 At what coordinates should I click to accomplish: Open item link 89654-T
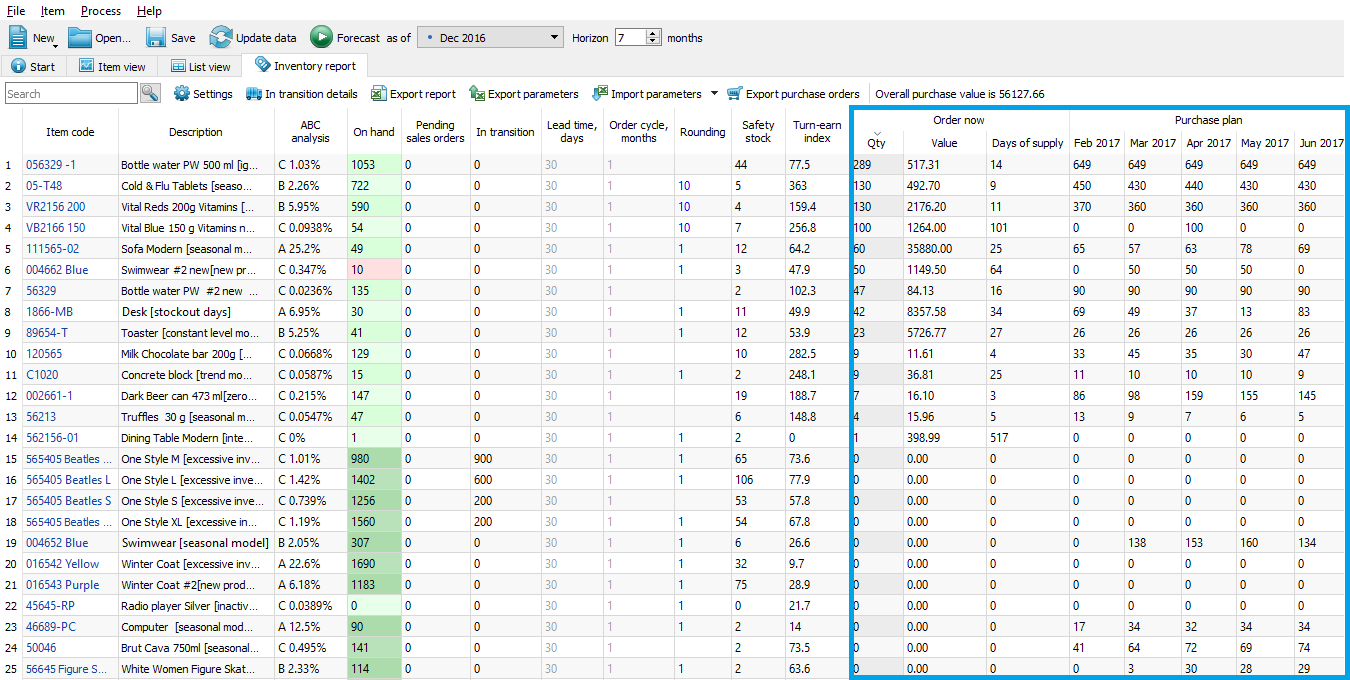(47, 333)
